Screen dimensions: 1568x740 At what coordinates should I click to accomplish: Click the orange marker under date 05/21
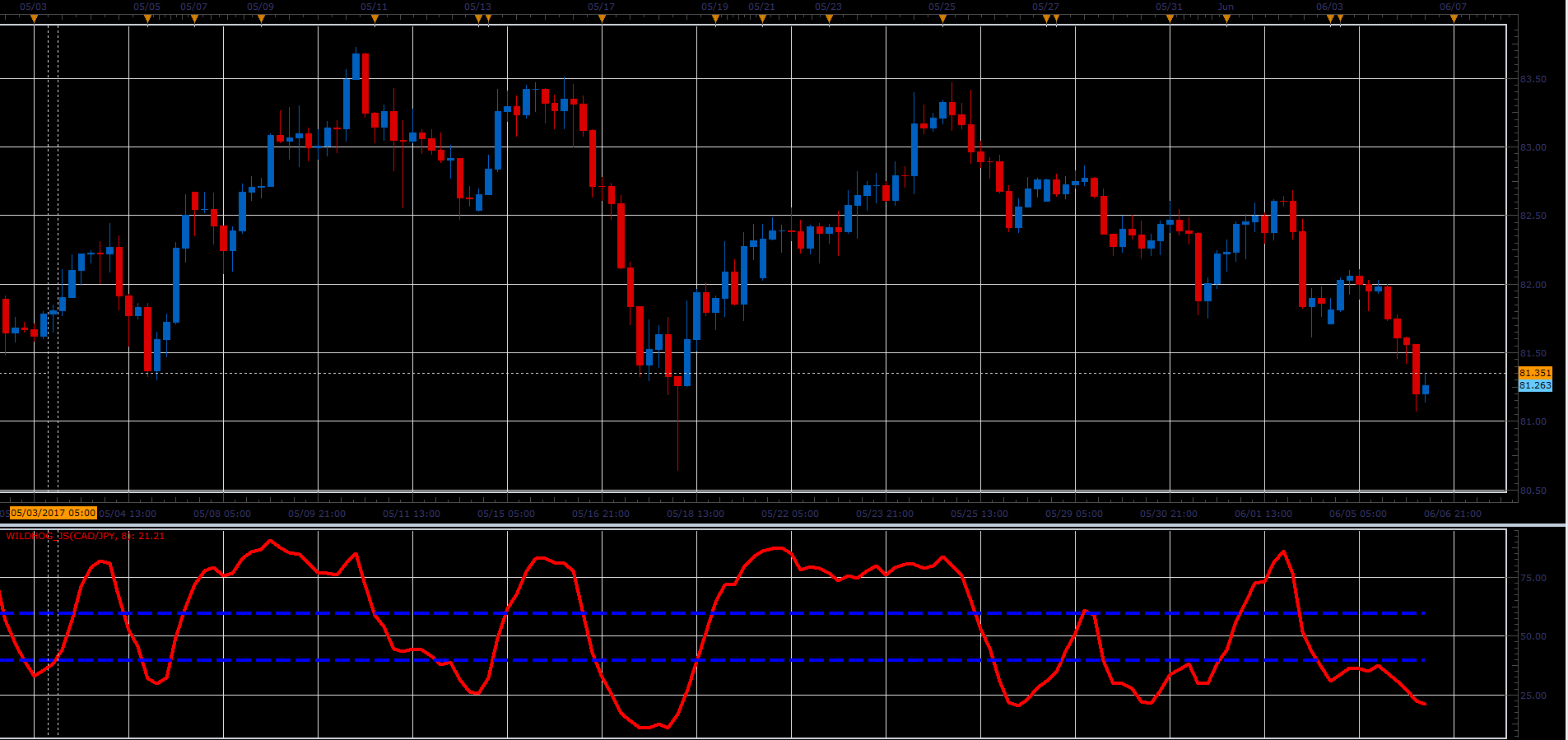pyautogui.click(x=762, y=19)
